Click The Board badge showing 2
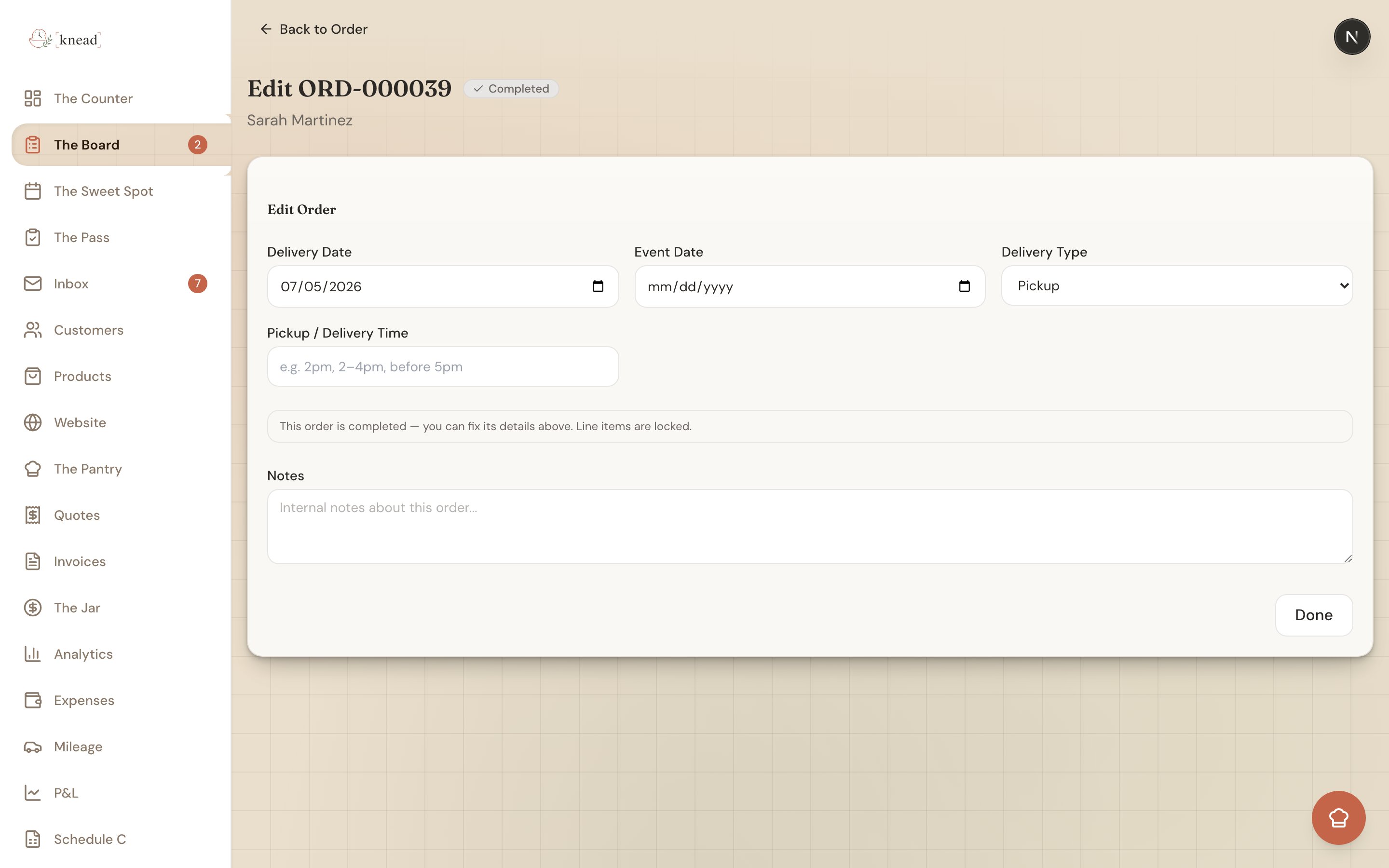The image size is (1389, 868). coord(197,145)
